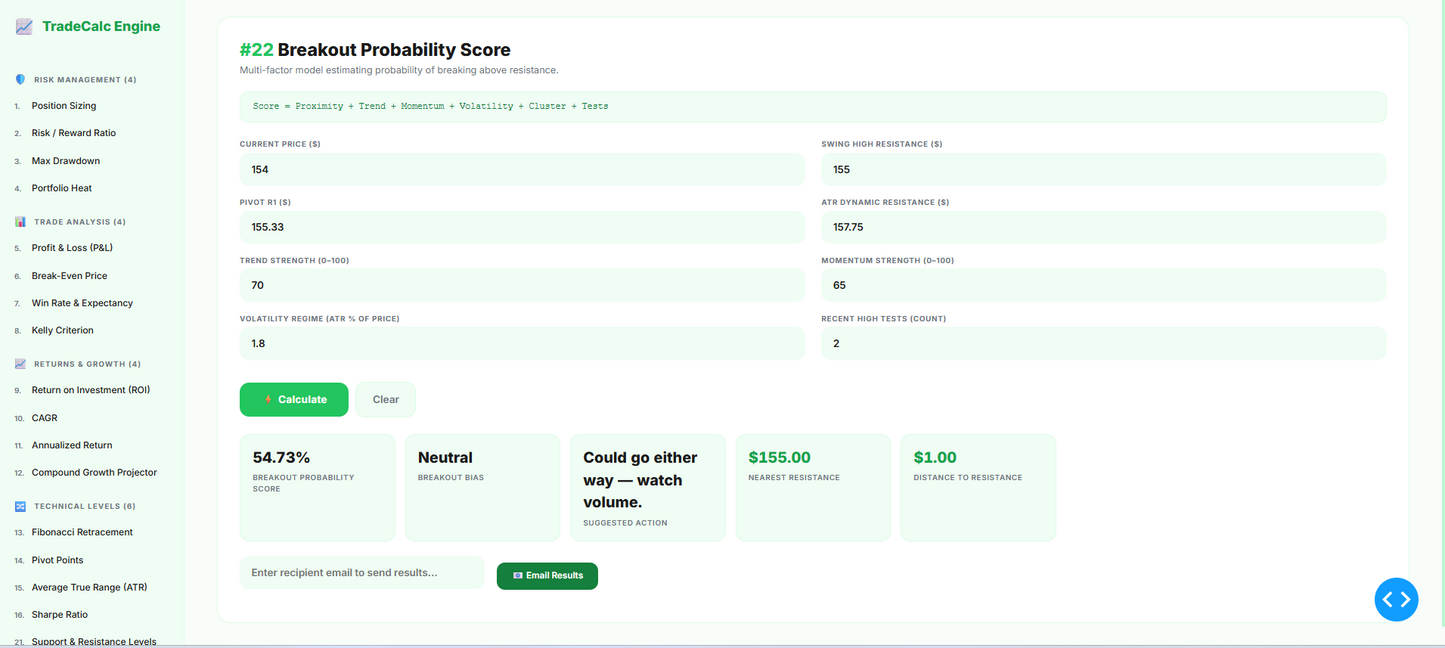1445x648 pixels.
Task: Open Compound Growth Projector
Action: [x=92, y=472]
